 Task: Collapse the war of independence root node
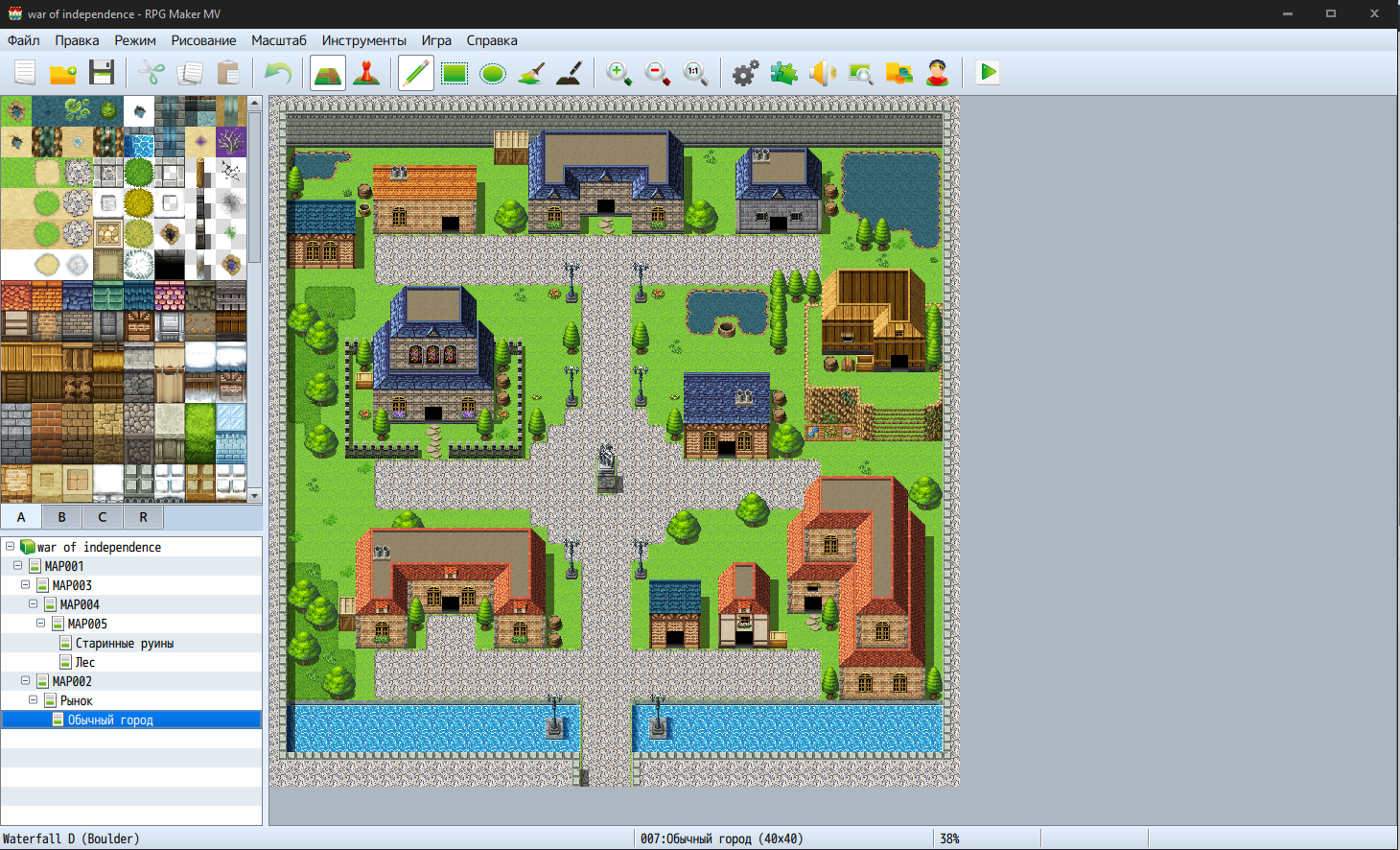click(10, 546)
